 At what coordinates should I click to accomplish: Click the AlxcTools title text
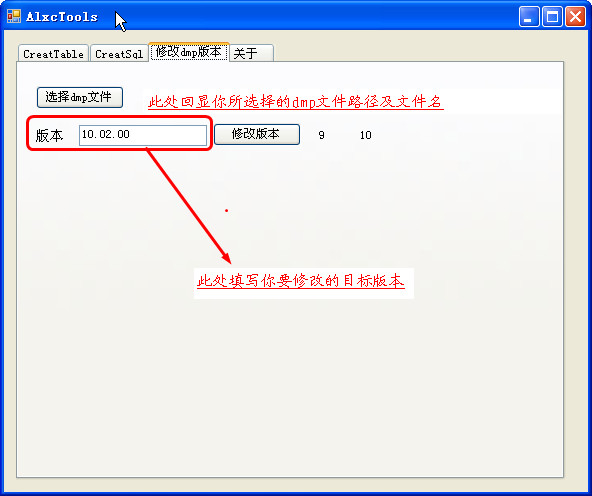point(62,17)
